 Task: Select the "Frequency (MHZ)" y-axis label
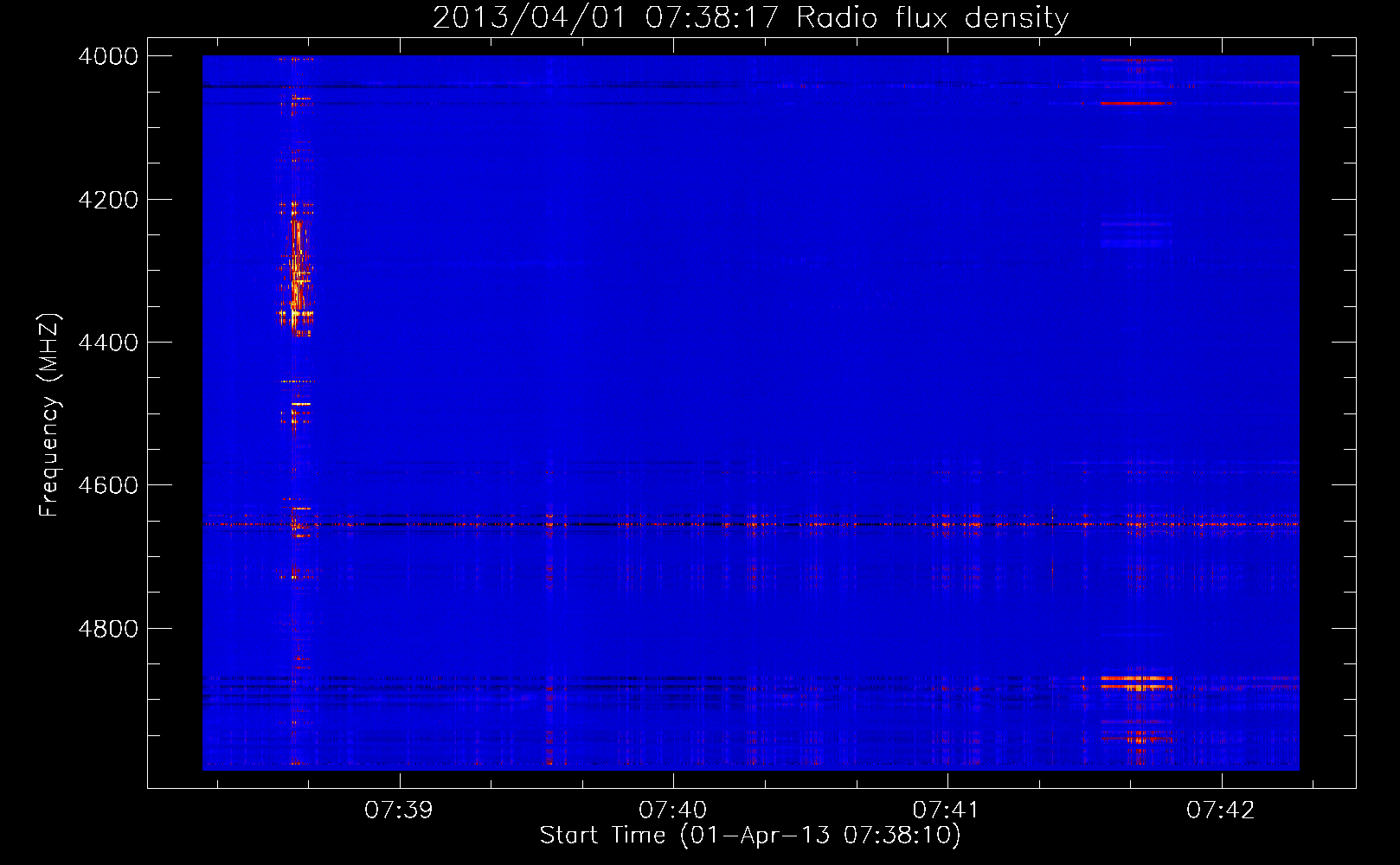click(x=50, y=415)
